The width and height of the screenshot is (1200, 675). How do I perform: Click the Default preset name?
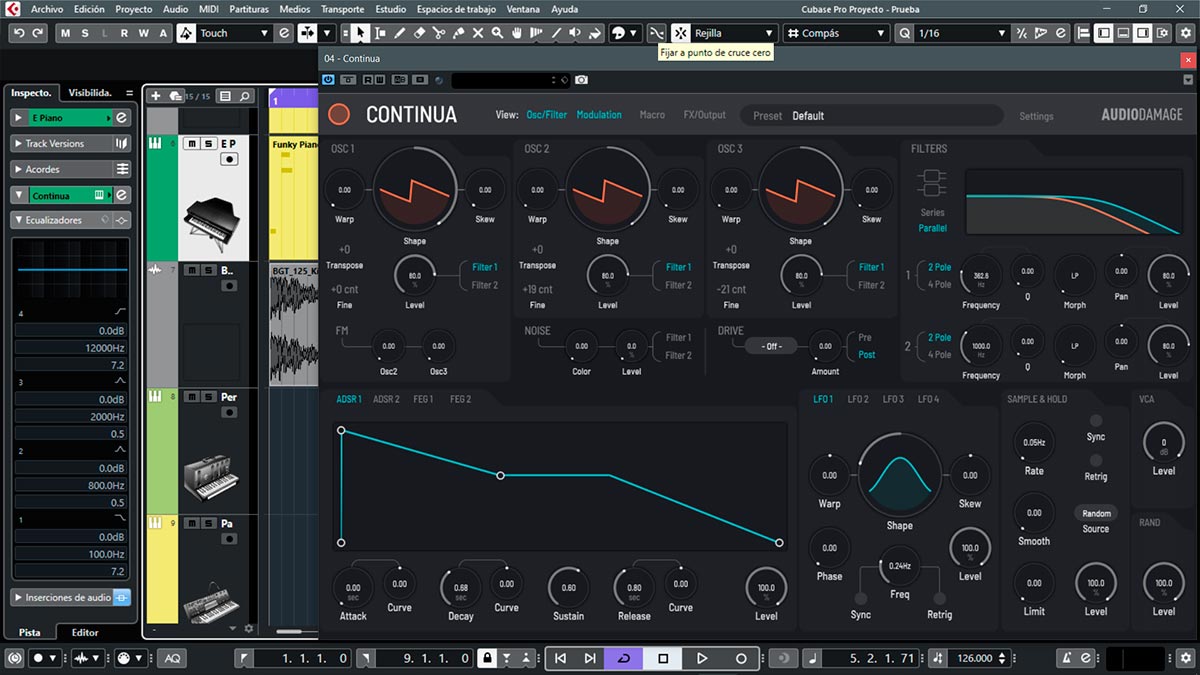coord(808,116)
